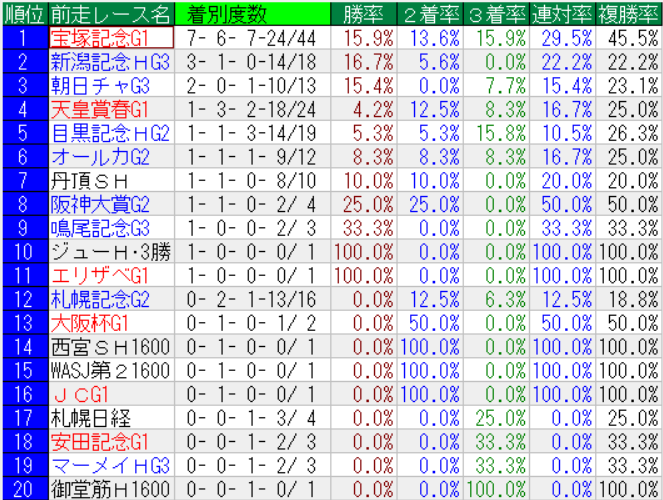
Task: Click the 連対率 column header
Action: (x=563, y=13)
